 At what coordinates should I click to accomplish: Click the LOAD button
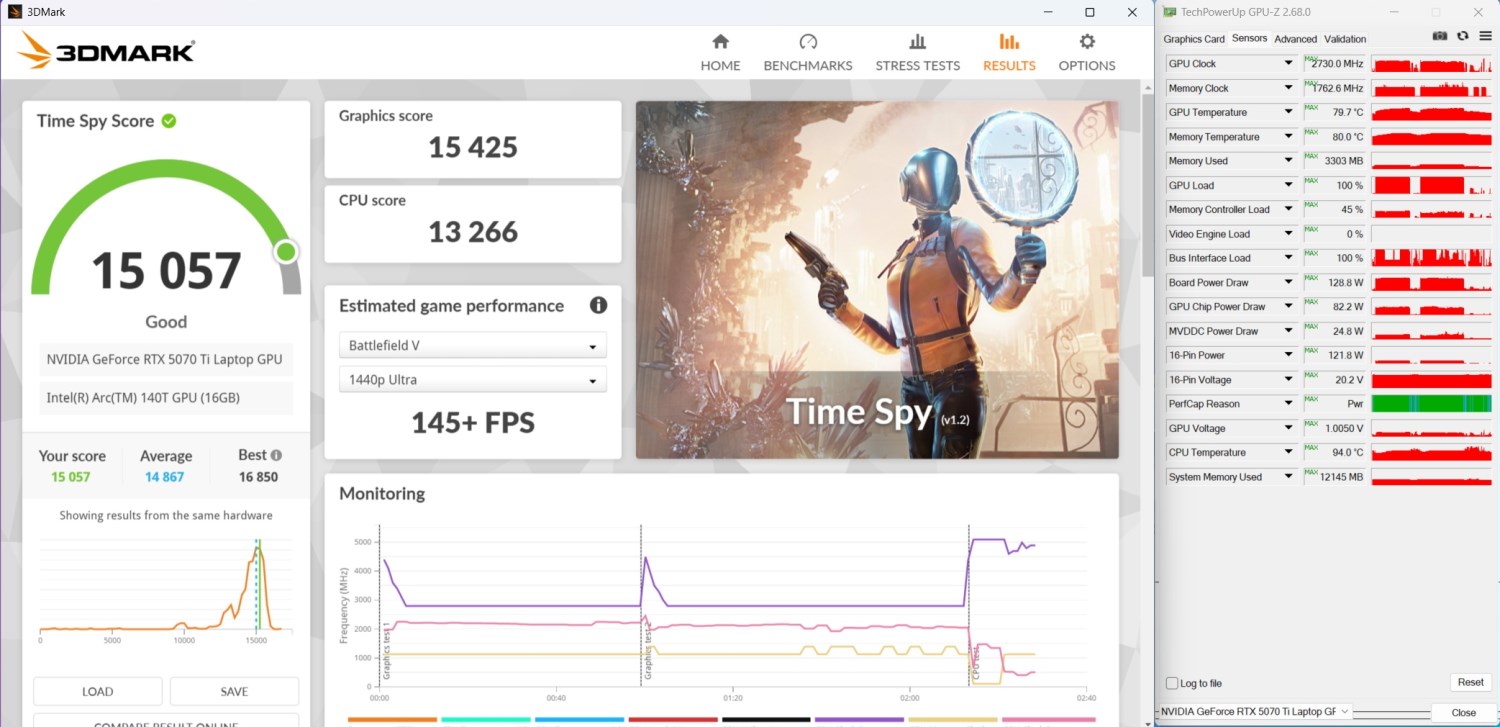coord(97,691)
